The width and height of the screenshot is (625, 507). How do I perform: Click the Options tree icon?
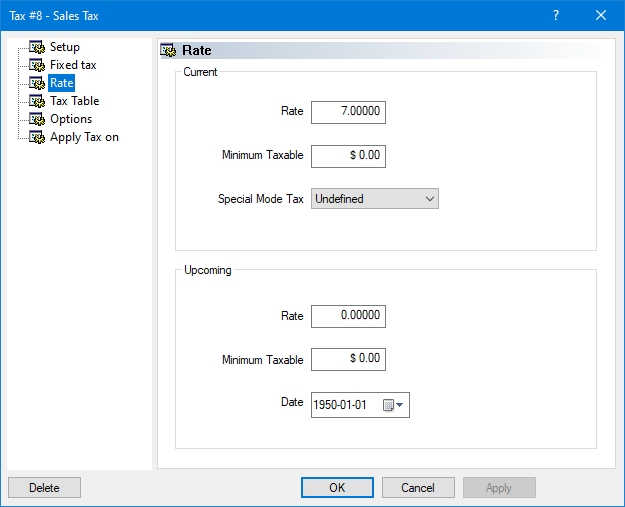pyautogui.click(x=37, y=119)
